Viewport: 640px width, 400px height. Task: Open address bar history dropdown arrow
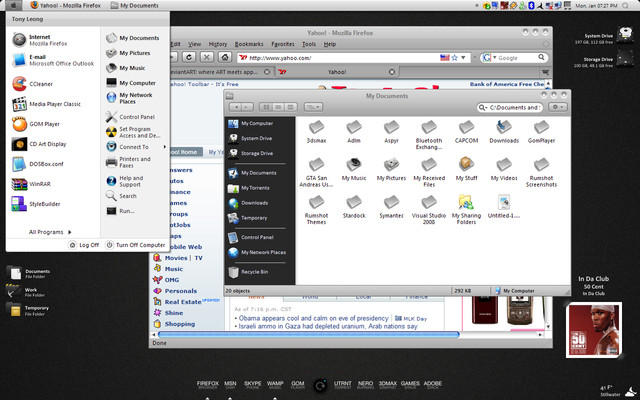463,58
